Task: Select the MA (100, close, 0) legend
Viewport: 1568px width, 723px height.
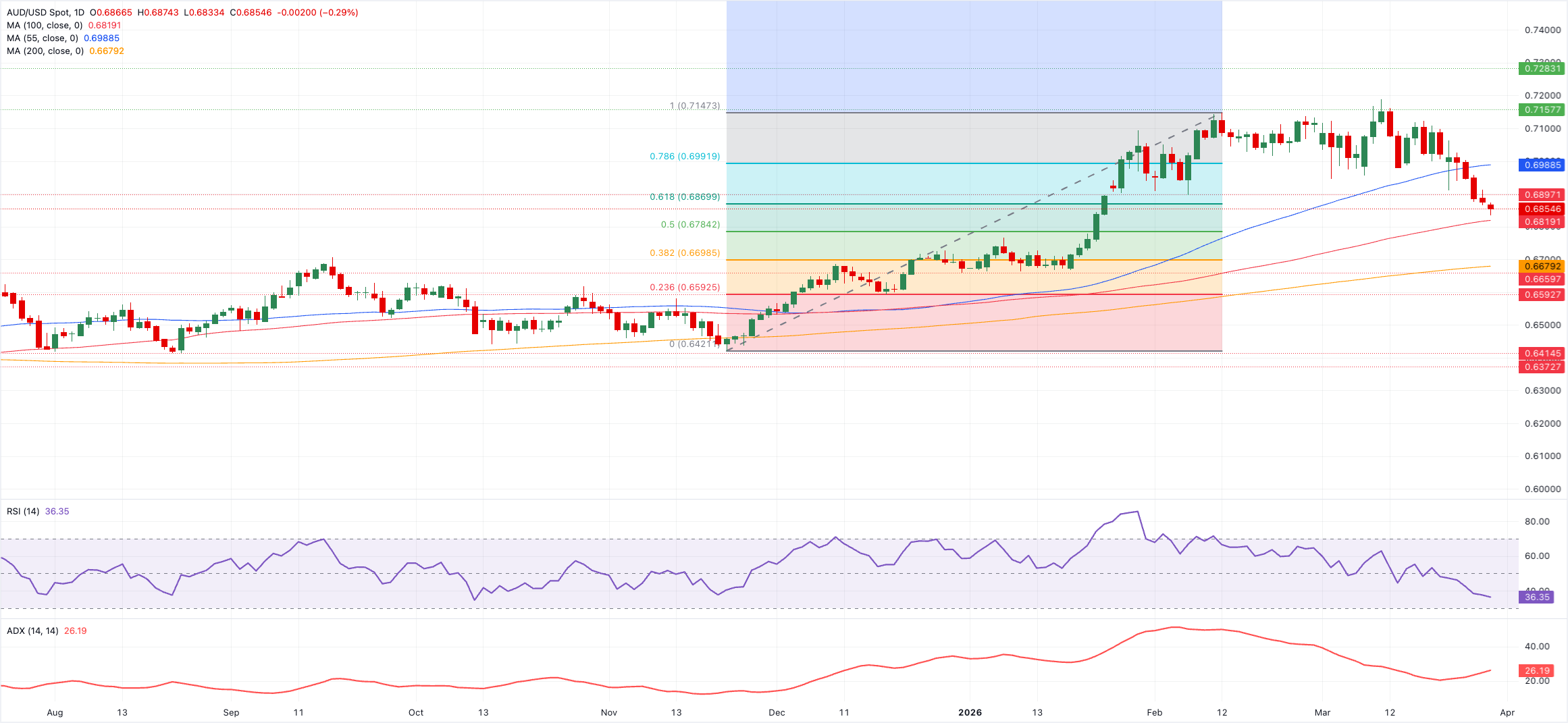Action: point(45,26)
